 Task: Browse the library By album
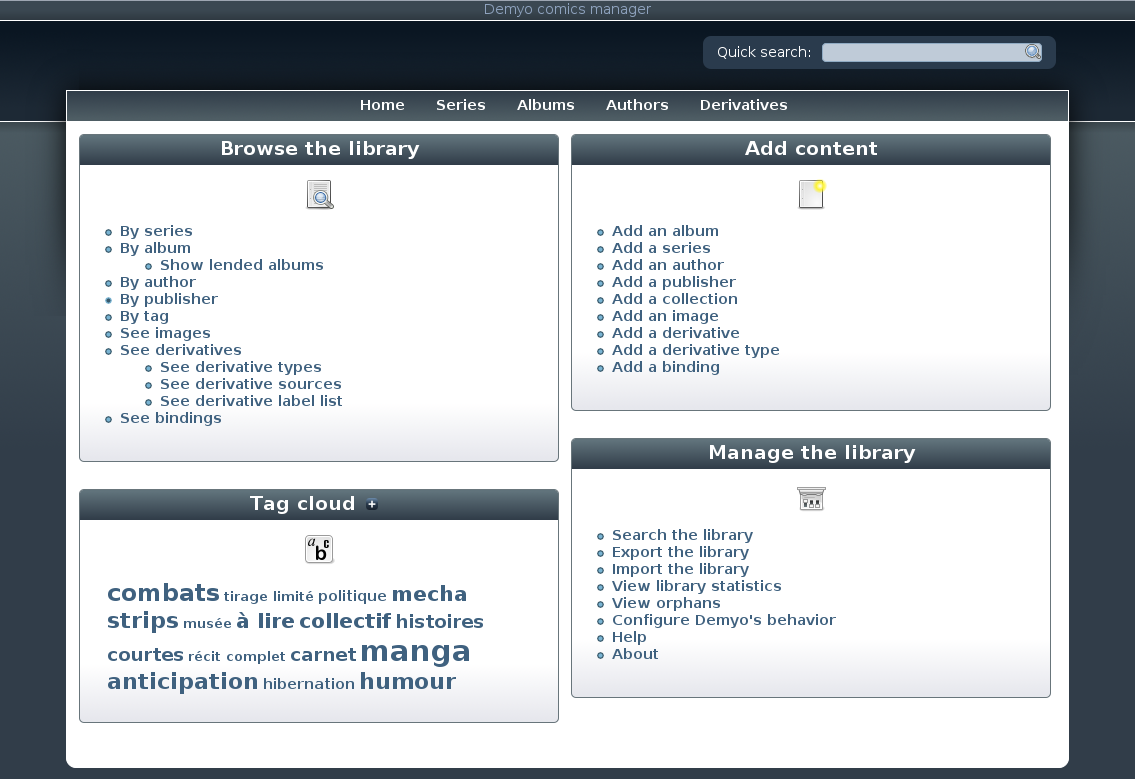(x=156, y=248)
